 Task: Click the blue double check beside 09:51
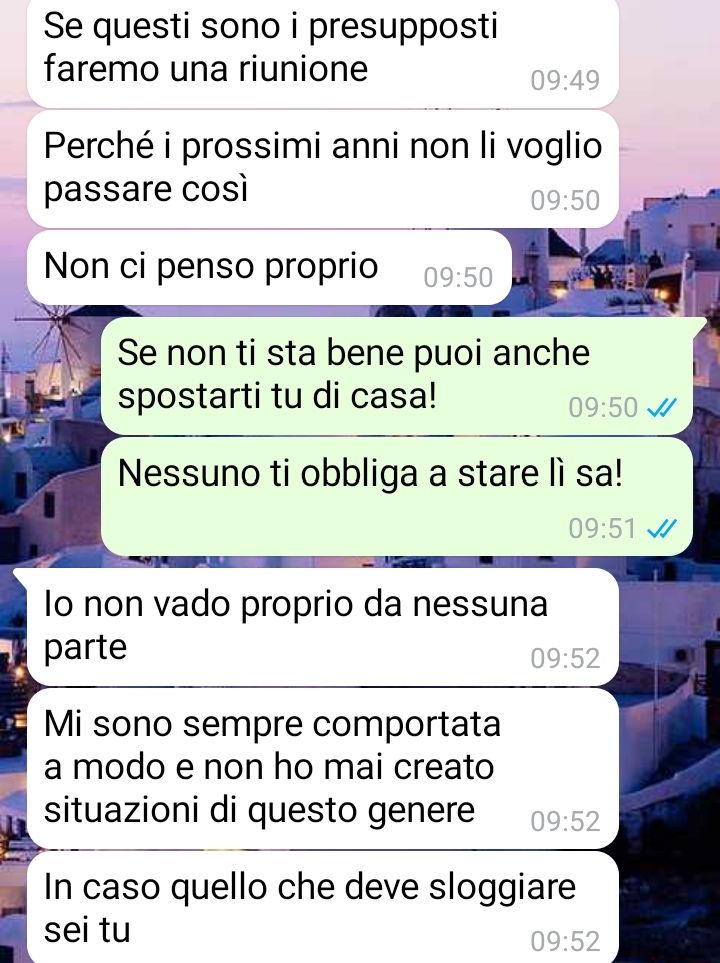[x=662, y=528]
